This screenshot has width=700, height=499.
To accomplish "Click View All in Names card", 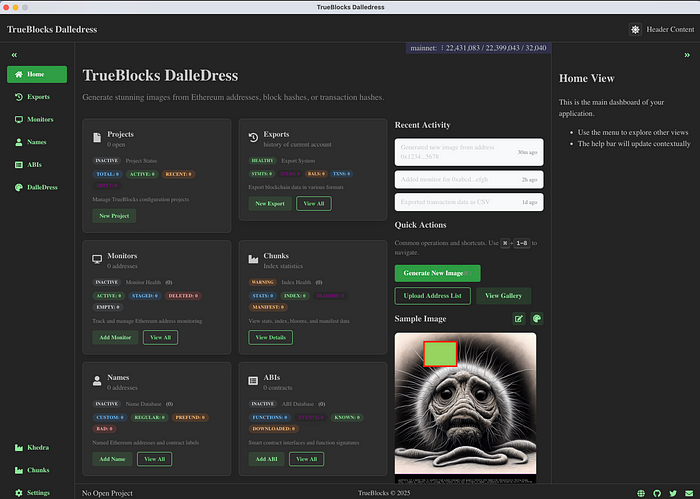I will coord(154,459).
